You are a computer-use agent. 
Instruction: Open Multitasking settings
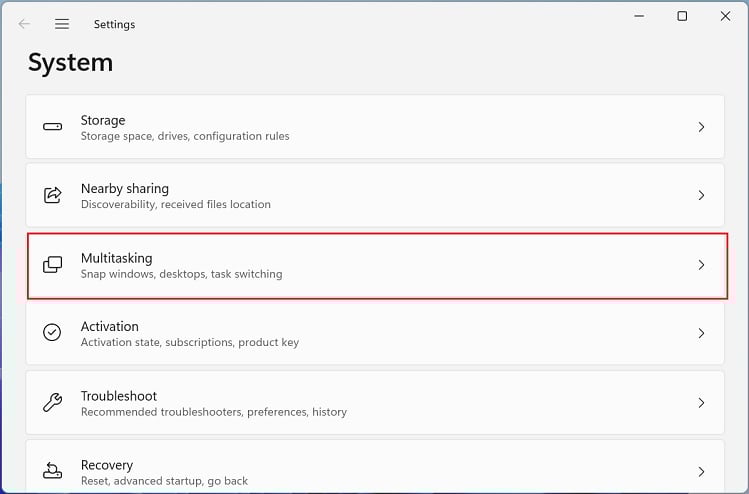coord(117,259)
